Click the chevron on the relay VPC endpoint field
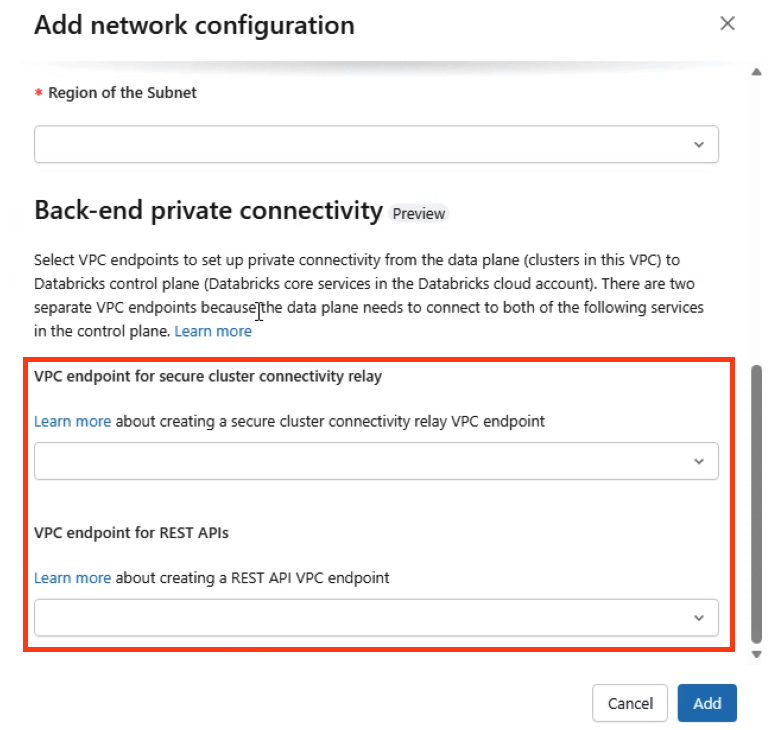 (699, 461)
